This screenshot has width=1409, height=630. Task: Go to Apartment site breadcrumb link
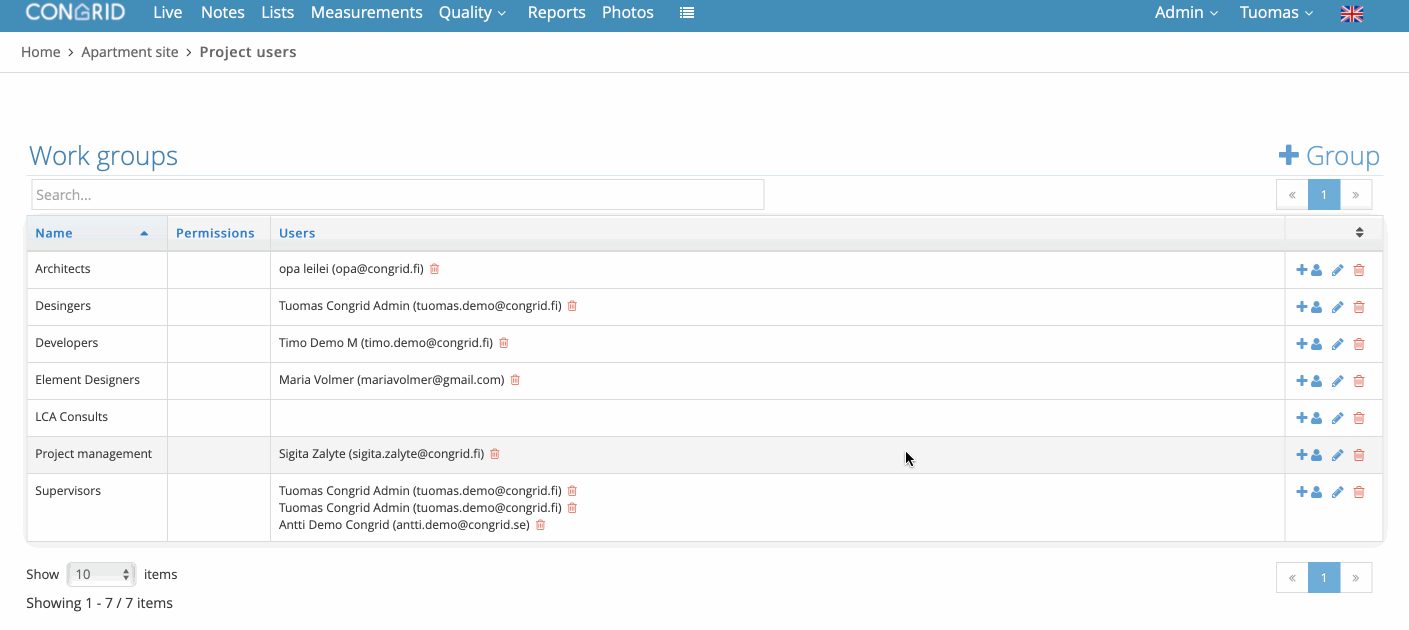coord(130,52)
